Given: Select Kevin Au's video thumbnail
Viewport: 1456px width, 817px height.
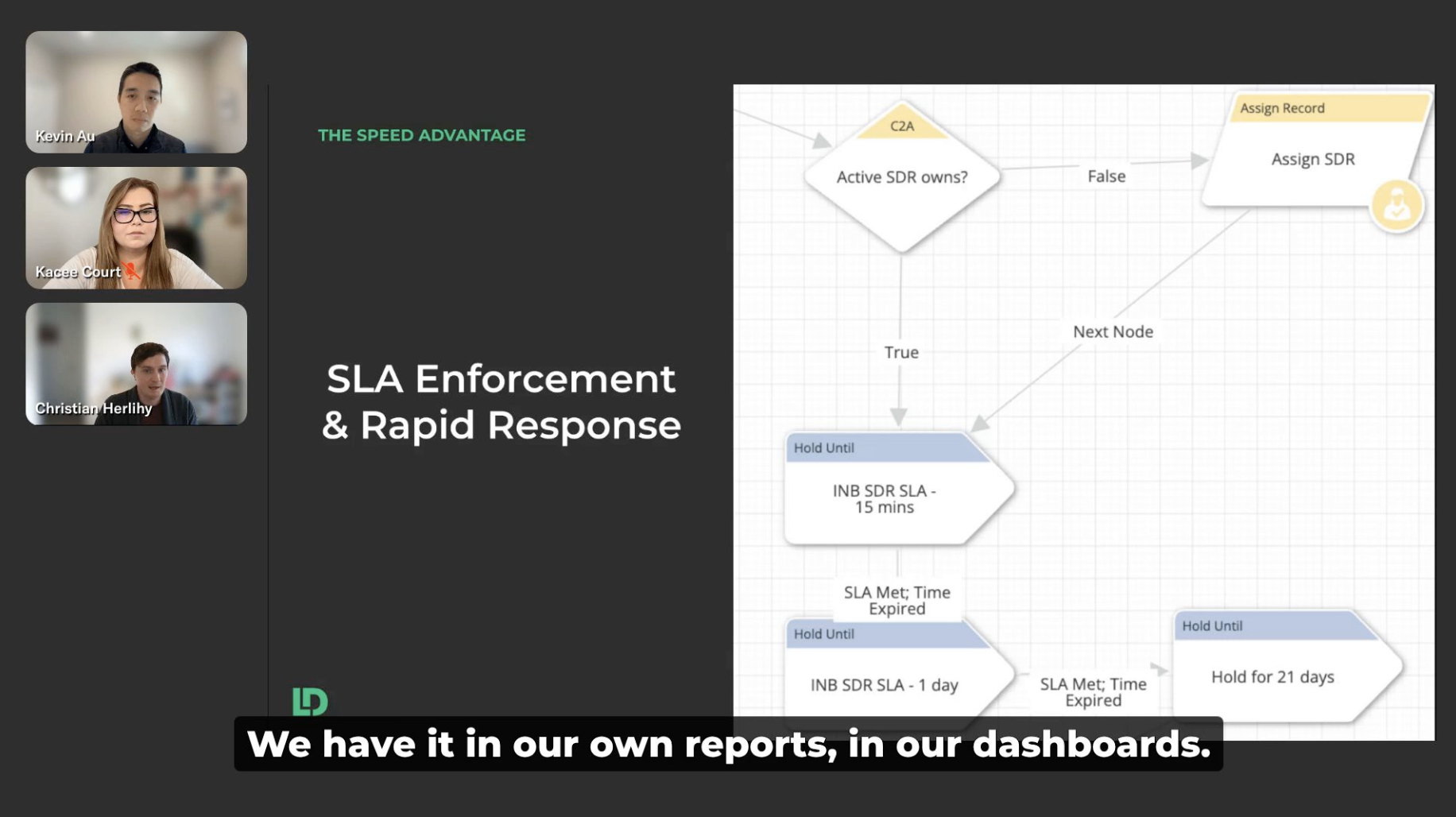Looking at the screenshot, I should pyautogui.click(x=136, y=91).
